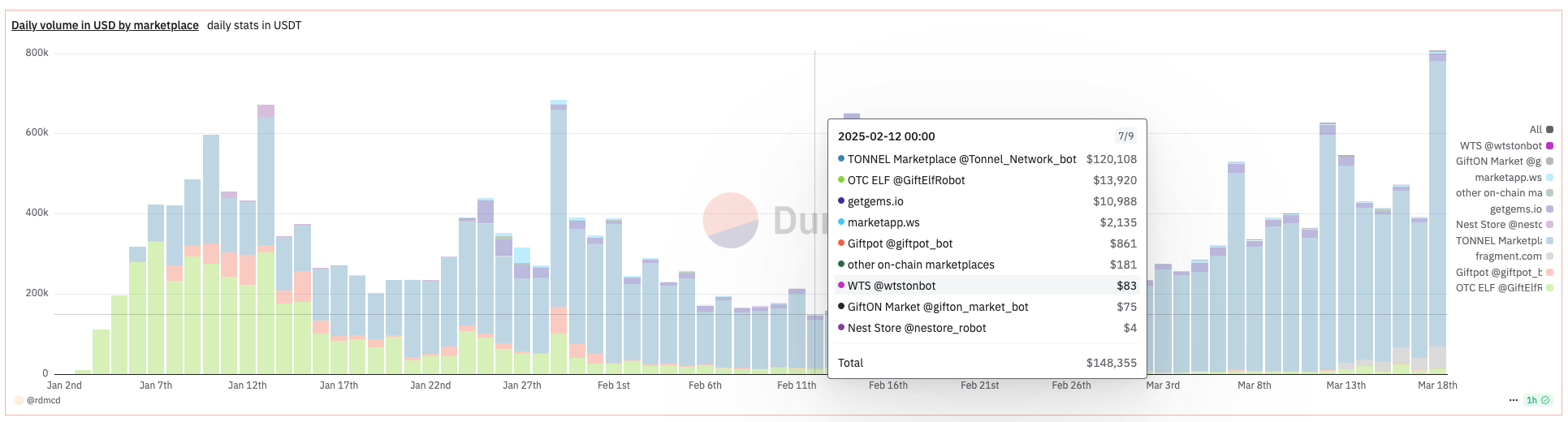Click the green verified checkmark icon
This screenshot has height=422, width=1568.
click(1545, 400)
